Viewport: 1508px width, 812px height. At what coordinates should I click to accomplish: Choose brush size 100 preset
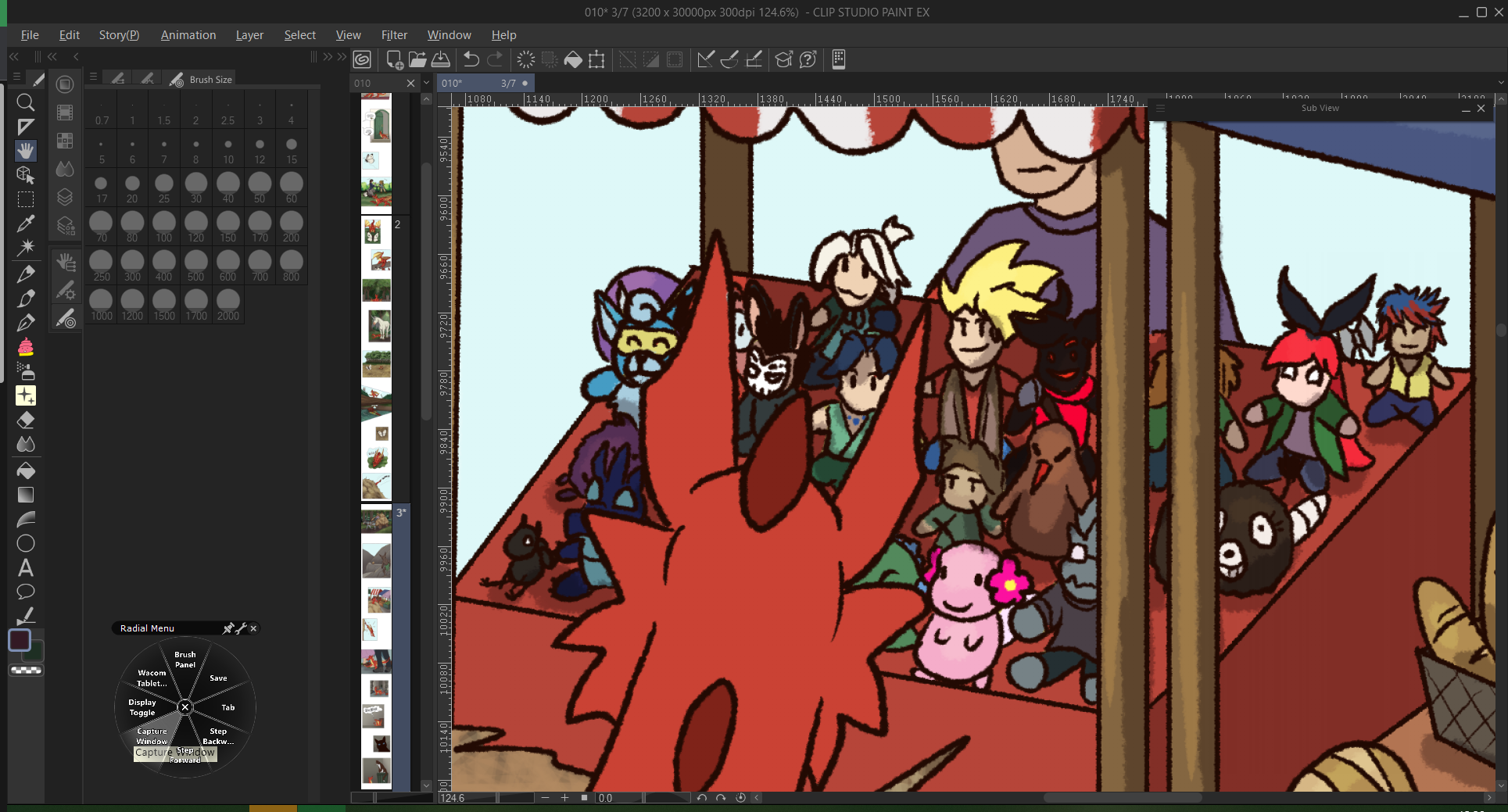(x=164, y=227)
